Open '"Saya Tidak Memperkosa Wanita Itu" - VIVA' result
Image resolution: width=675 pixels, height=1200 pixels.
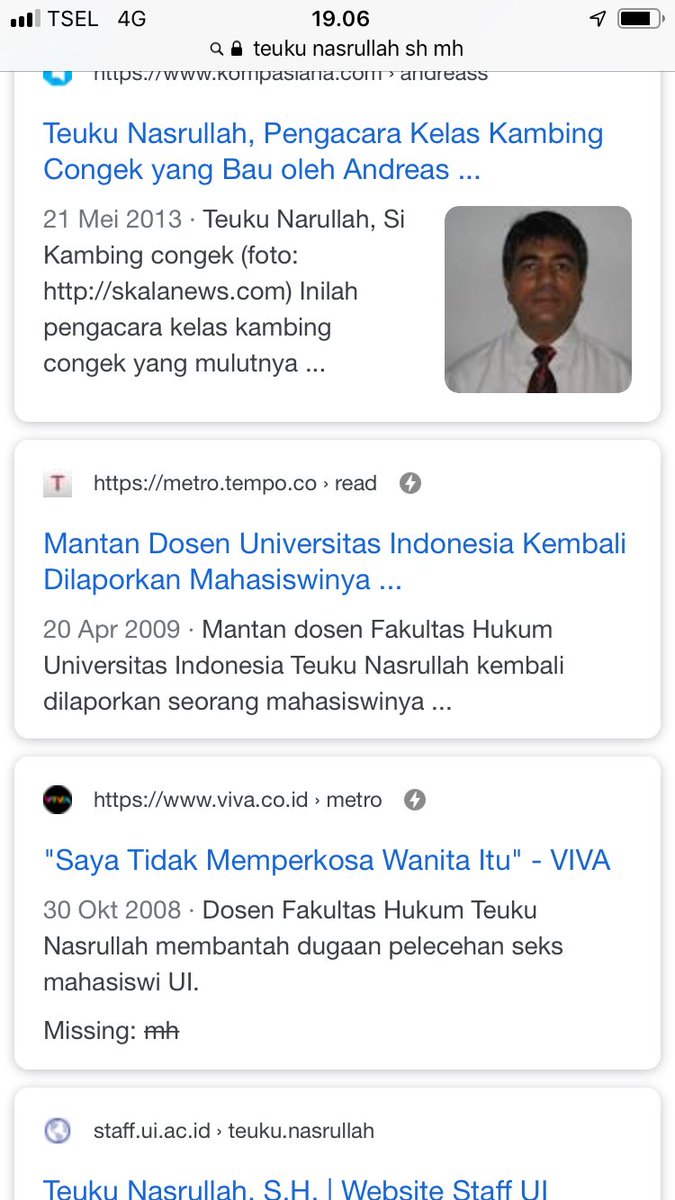tap(327, 860)
